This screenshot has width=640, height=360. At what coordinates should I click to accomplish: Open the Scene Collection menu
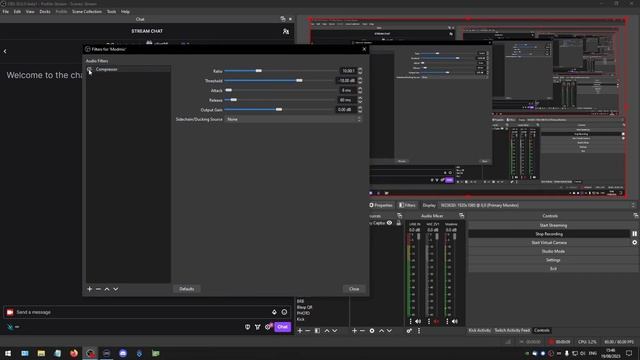[87, 11]
